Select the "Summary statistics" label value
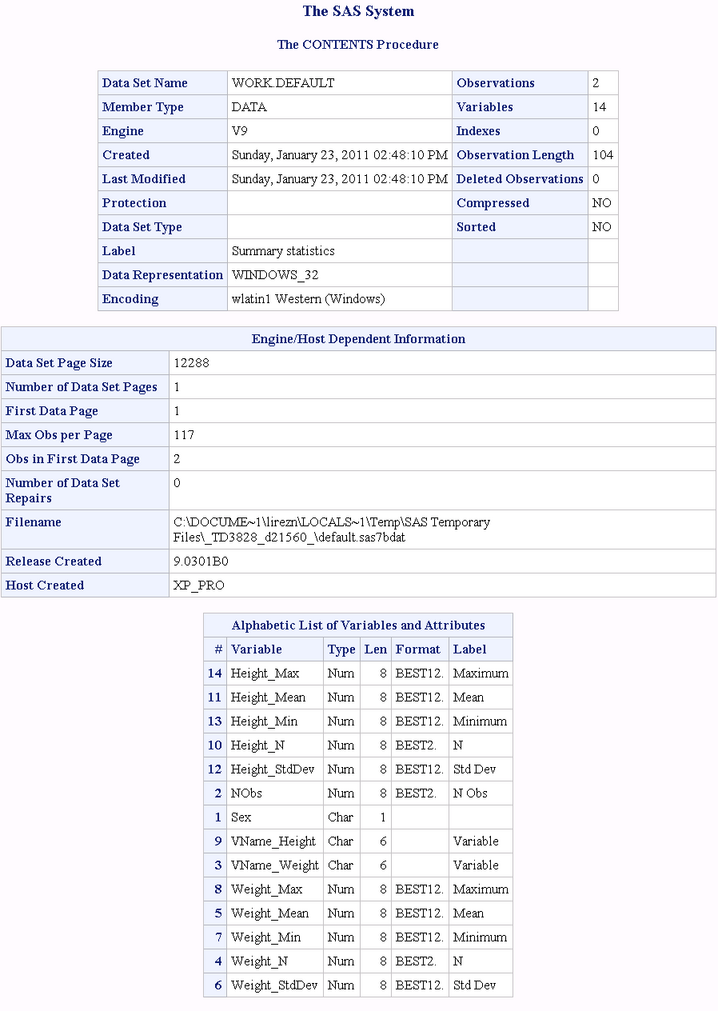 tap(283, 251)
